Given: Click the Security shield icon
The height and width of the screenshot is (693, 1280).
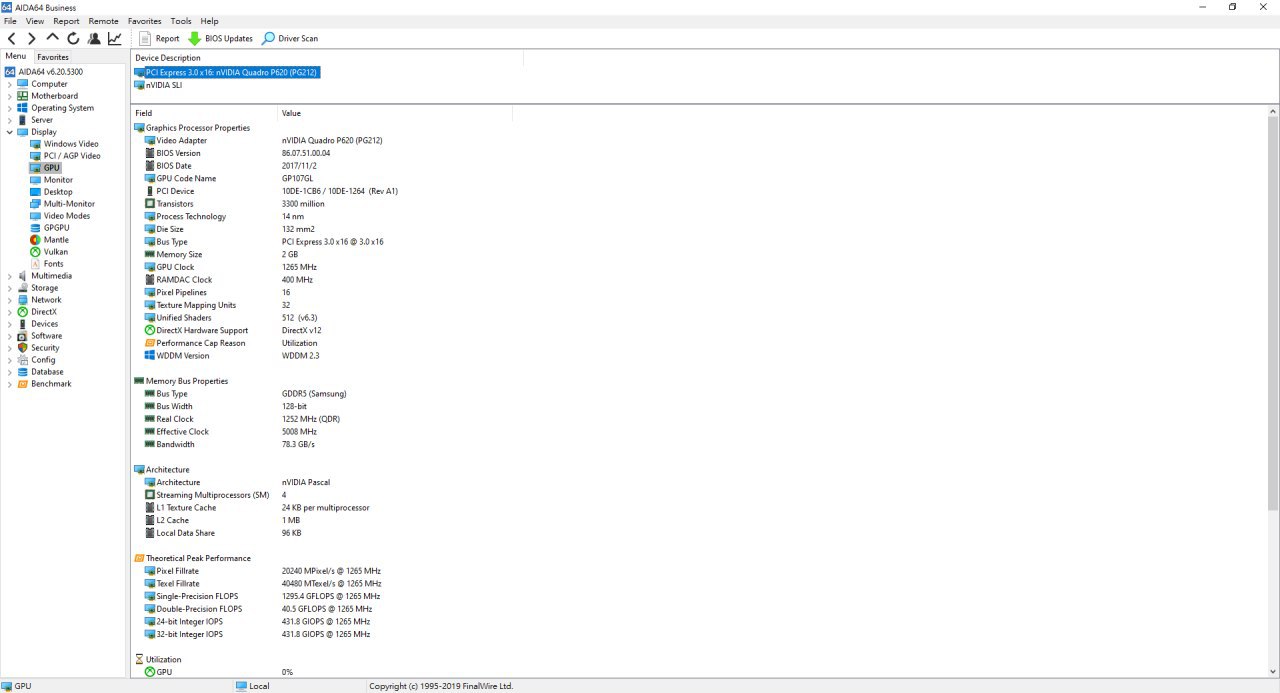Looking at the screenshot, I should tap(23, 348).
